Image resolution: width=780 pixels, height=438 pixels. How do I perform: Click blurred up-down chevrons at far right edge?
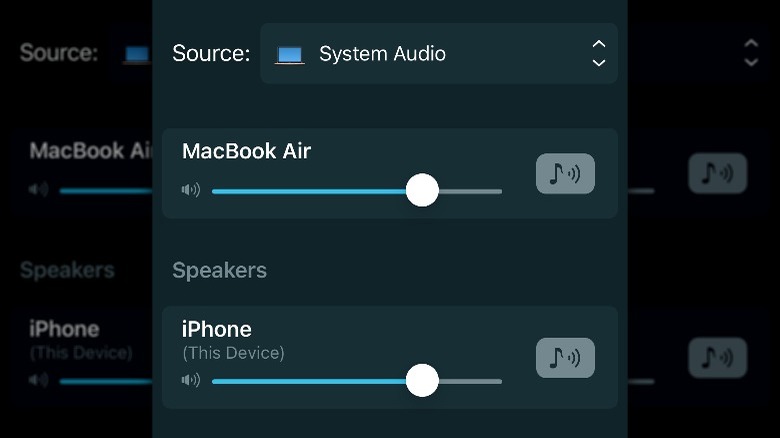(x=751, y=54)
